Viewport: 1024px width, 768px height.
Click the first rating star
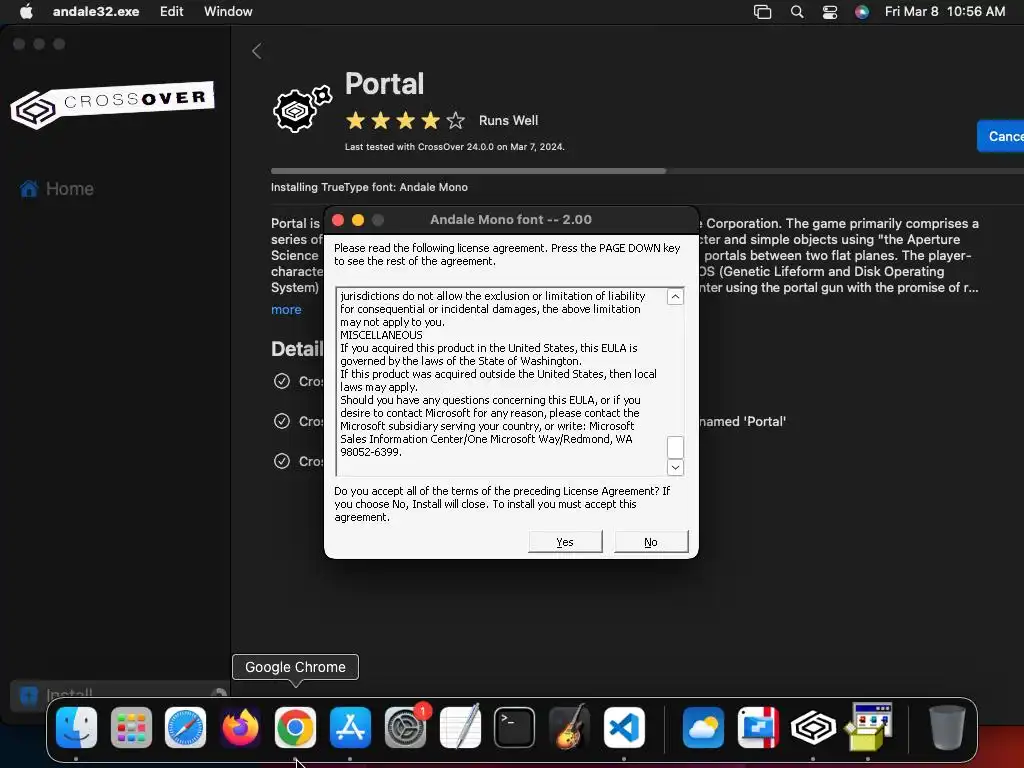356,121
